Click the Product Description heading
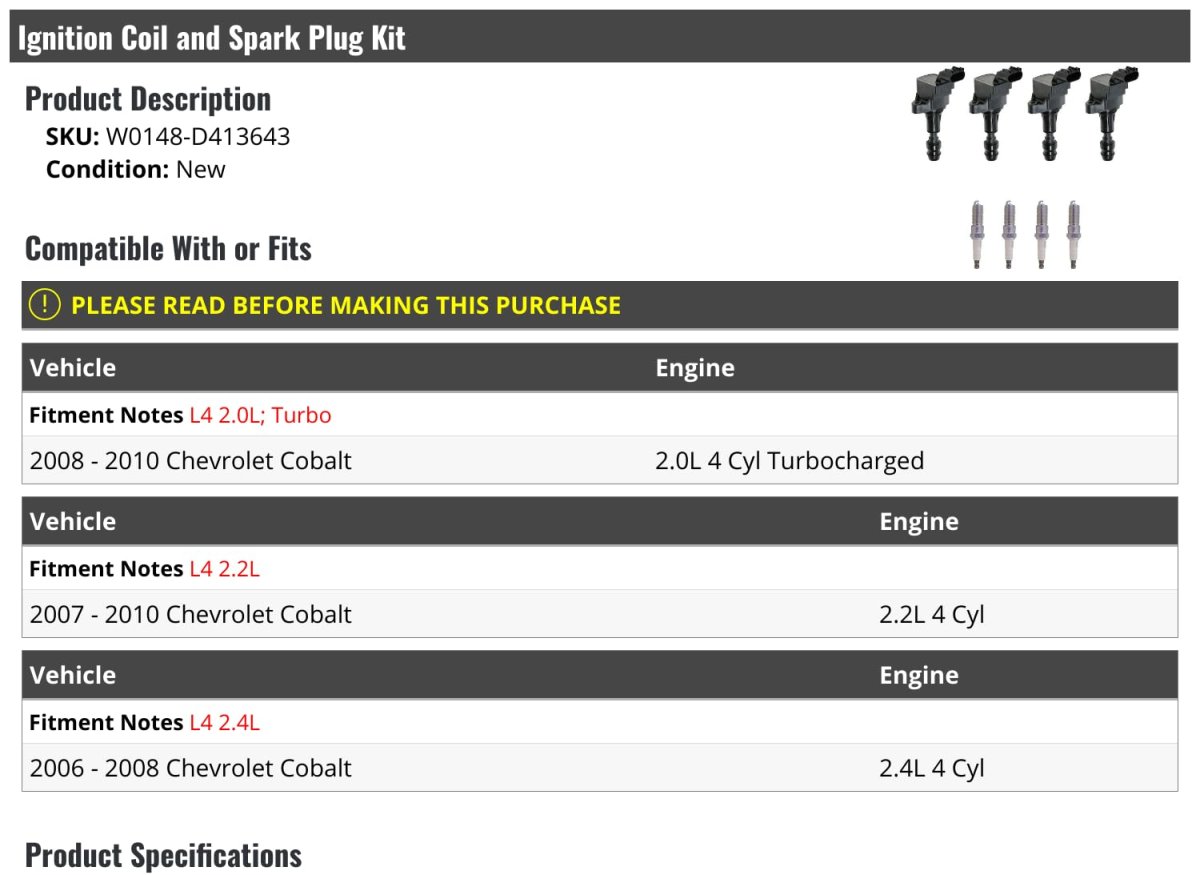1200x875 pixels. (x=148, y=98)
